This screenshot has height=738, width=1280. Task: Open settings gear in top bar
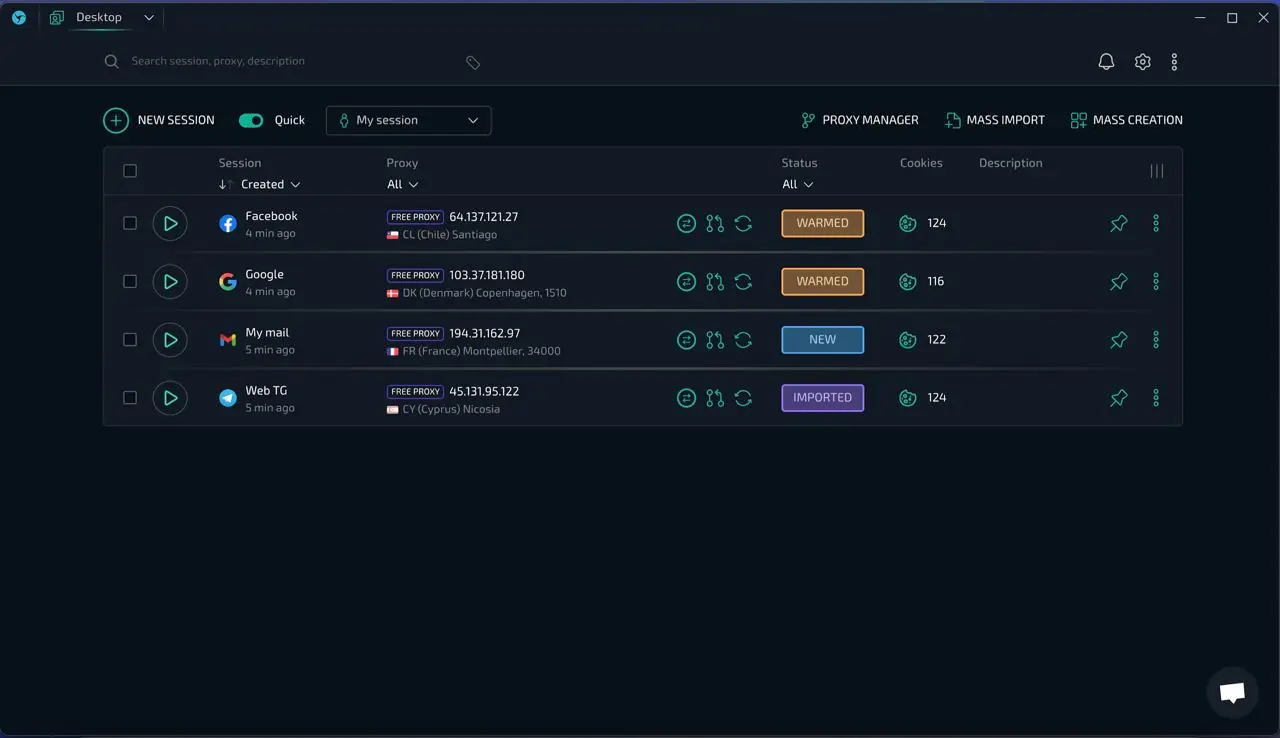1143,62
